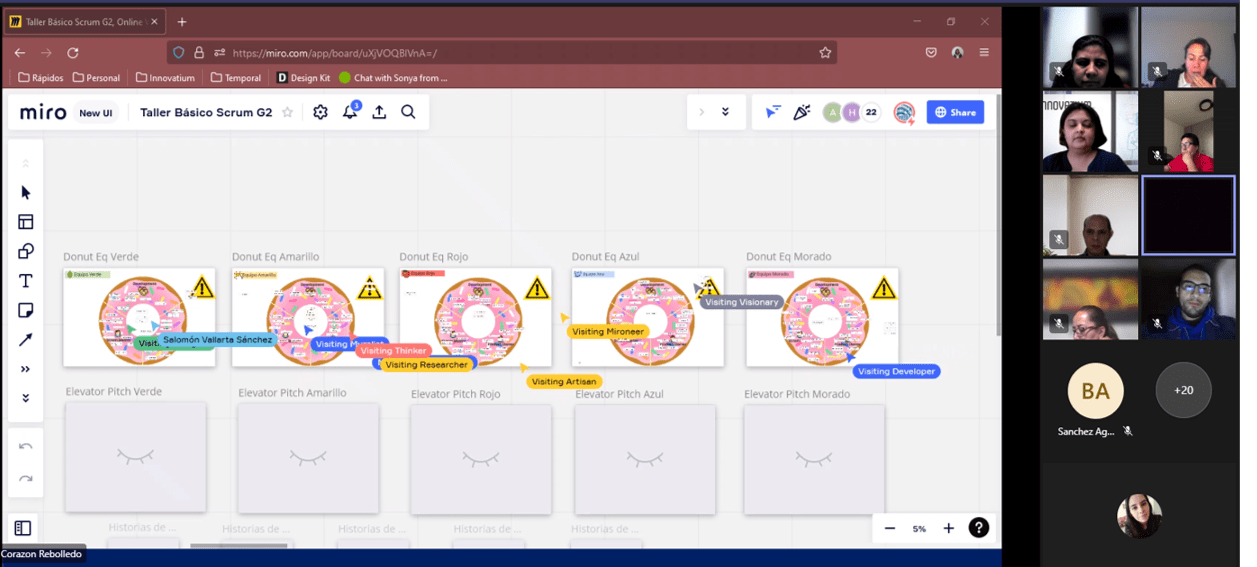
Task: Open the 22 participants list
Action: tap(871, 112)
